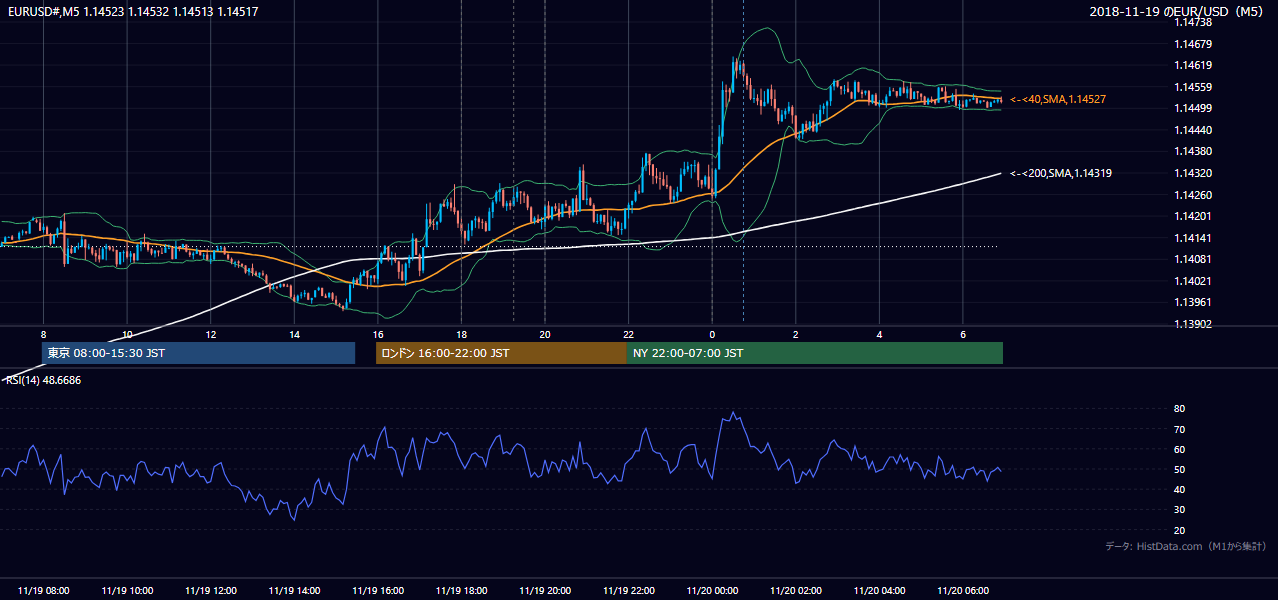Click the bottom date label 11/19 10:00

click(x=127, y=591)
